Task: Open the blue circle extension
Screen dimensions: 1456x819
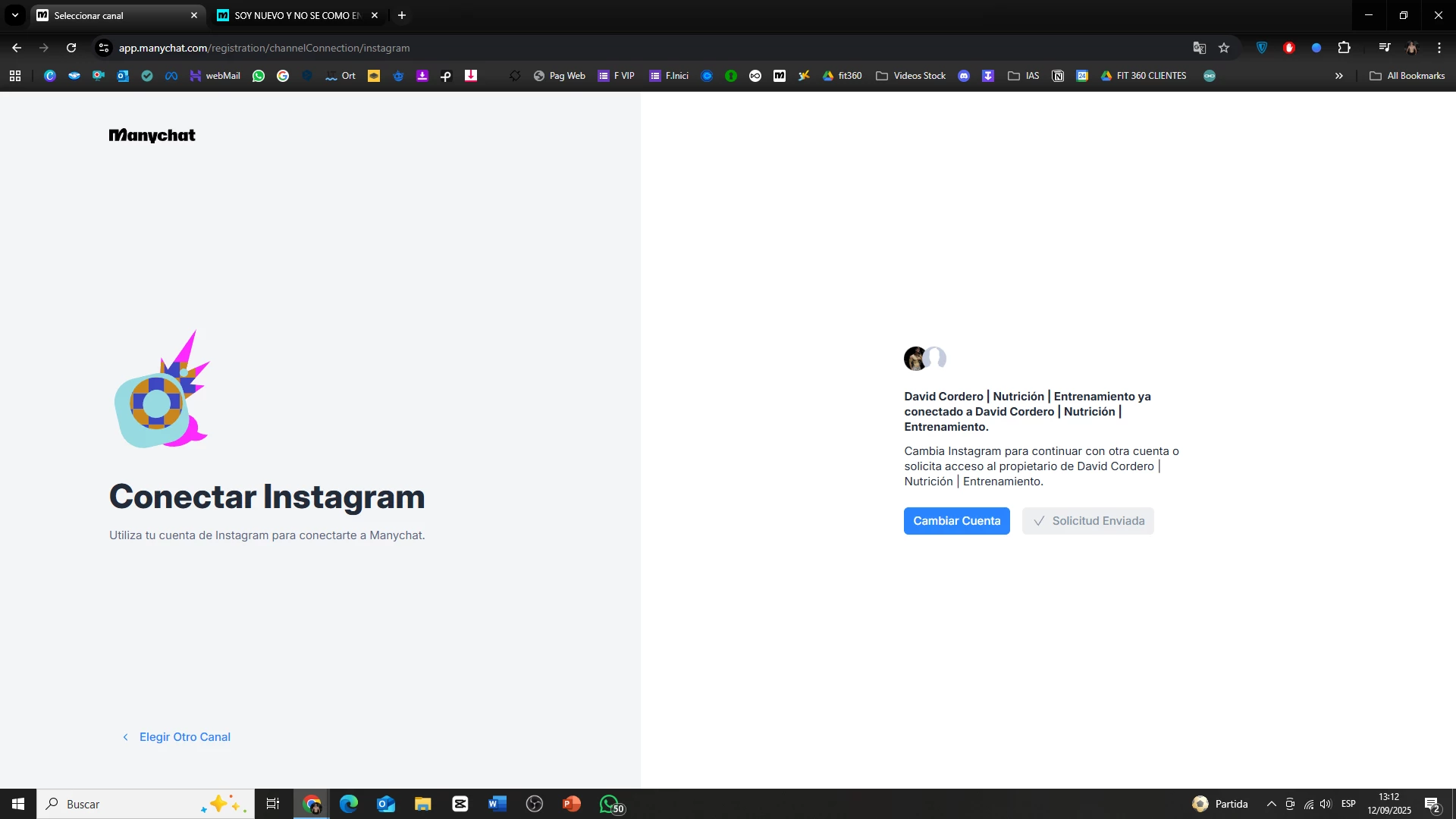Action: coord(1316,48)
